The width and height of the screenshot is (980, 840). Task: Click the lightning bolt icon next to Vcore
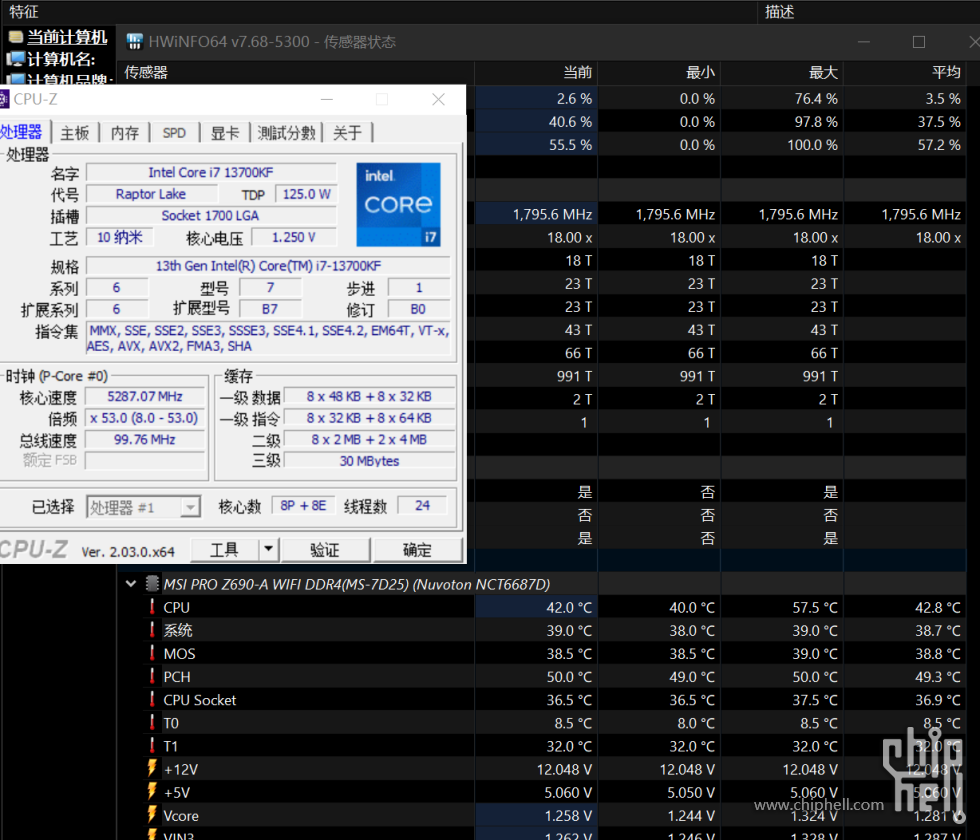[152, 815]
